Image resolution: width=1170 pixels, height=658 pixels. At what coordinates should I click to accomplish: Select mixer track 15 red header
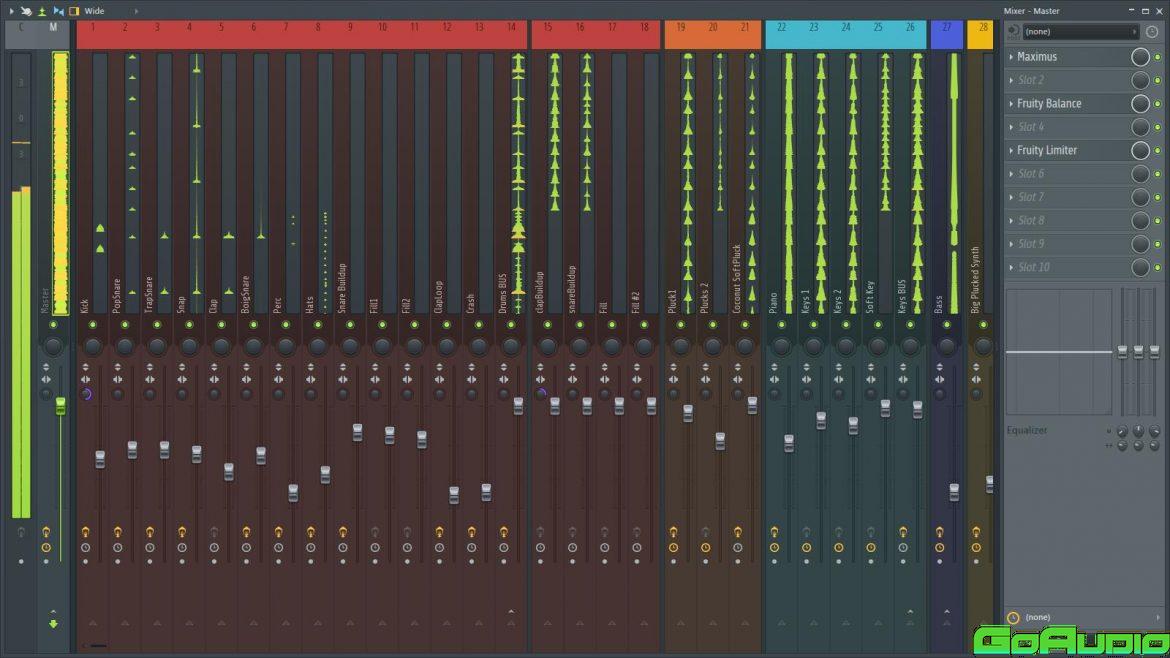548,35
